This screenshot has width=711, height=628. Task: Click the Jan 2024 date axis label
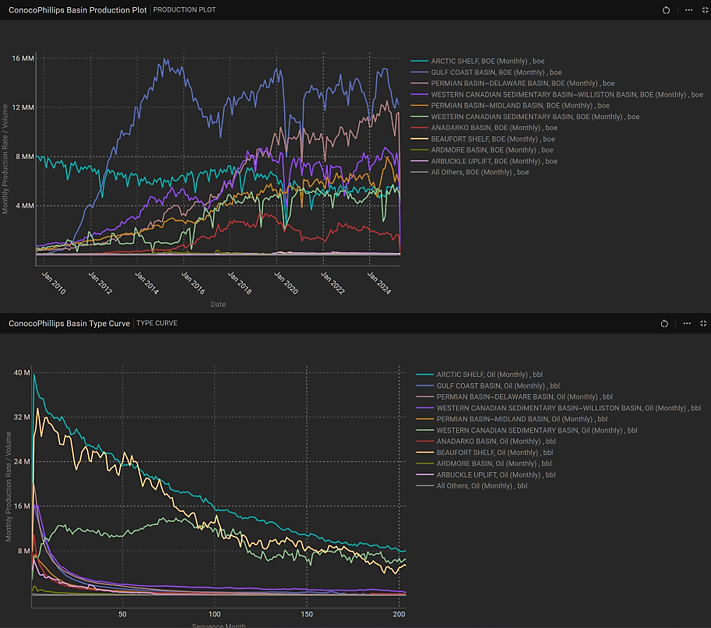379,283
